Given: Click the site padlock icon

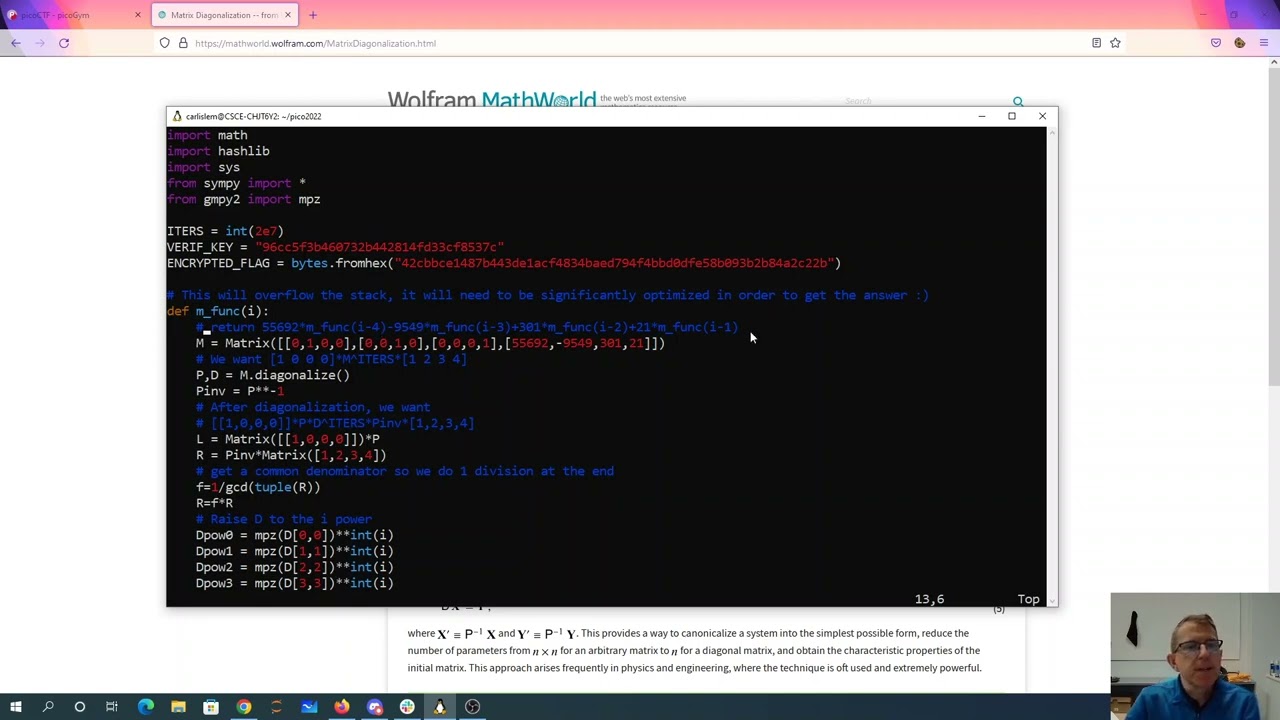Looking at the screenshot, I should click(183, 43).
